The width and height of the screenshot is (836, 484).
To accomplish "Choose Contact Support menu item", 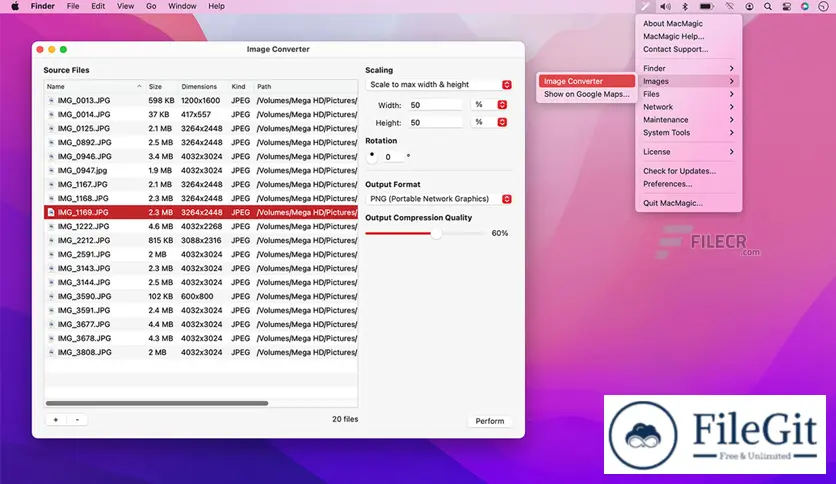I will pyautogui.click(x=676, y=49).
